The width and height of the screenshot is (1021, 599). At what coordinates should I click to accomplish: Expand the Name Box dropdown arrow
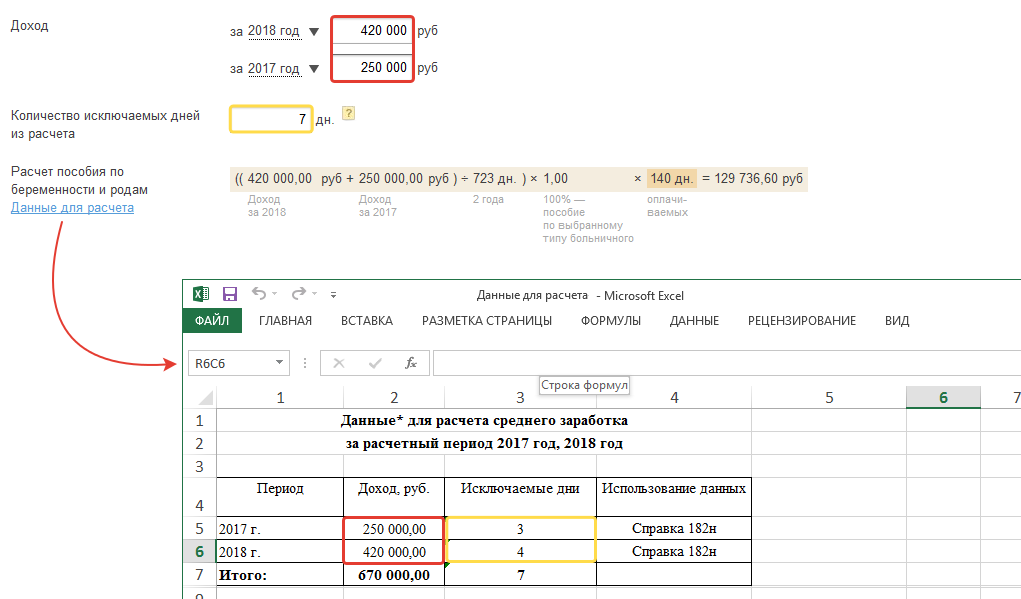(279, 363)
